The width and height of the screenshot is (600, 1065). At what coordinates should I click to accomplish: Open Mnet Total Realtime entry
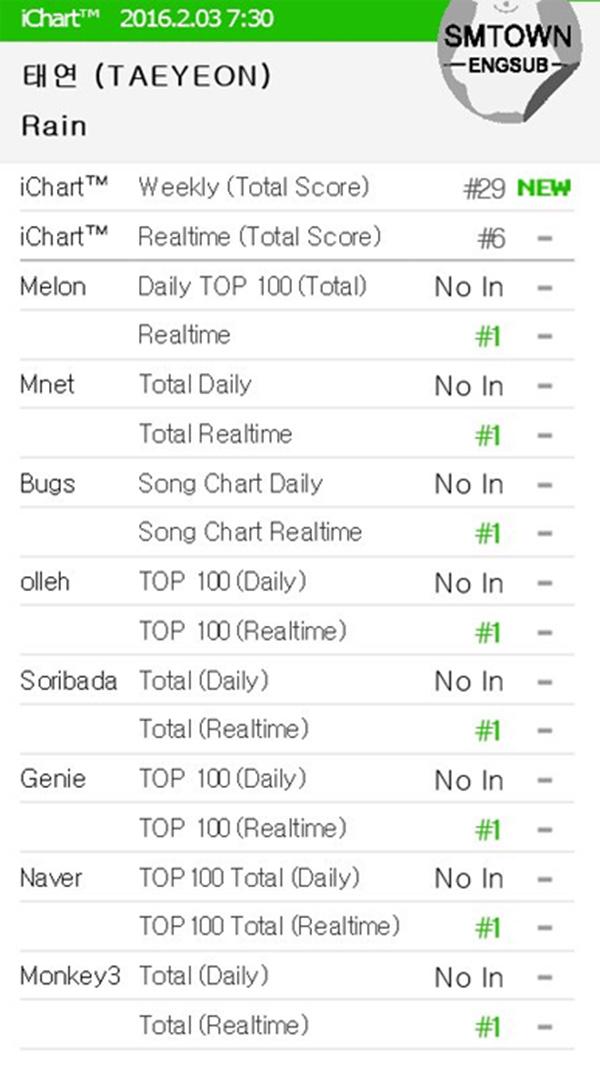(x=215, y=434)
